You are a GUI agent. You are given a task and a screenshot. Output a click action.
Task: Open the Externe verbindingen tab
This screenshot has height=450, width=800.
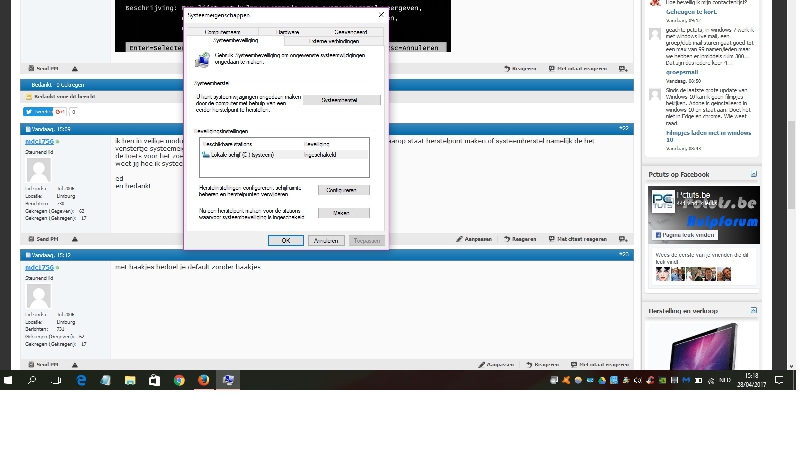point(334,41)
